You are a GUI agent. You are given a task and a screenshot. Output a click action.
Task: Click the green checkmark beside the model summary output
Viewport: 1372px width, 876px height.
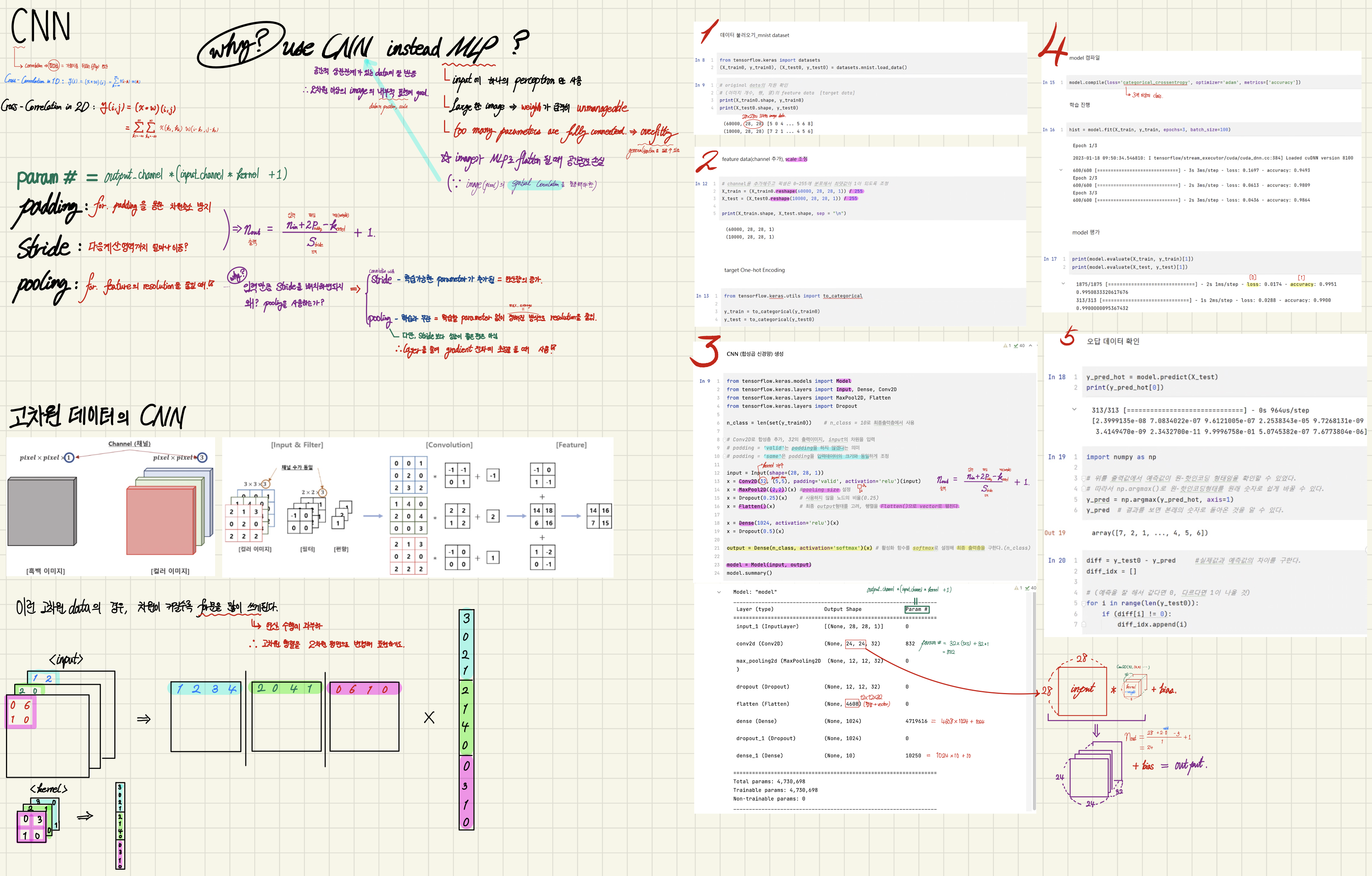(x=1027, y=588)
